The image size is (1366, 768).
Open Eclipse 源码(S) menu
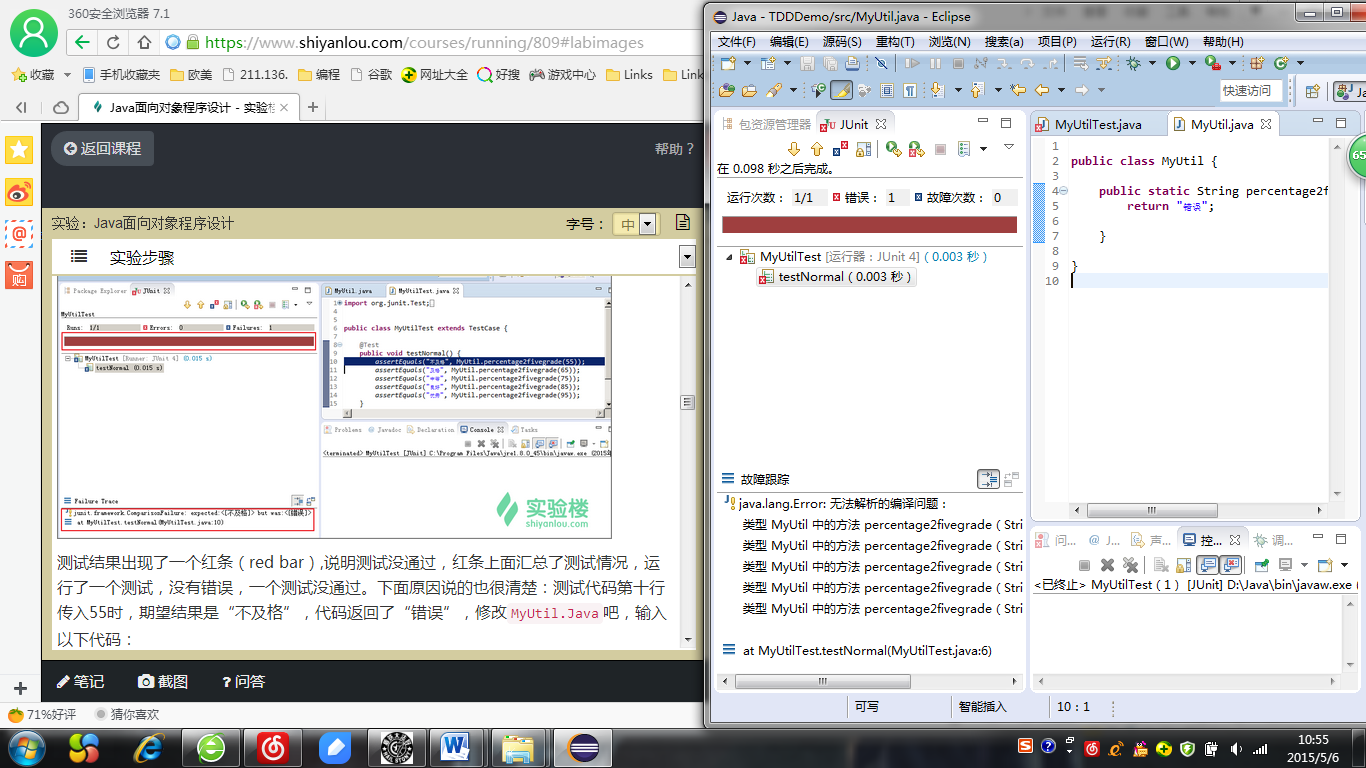[842, 42]
